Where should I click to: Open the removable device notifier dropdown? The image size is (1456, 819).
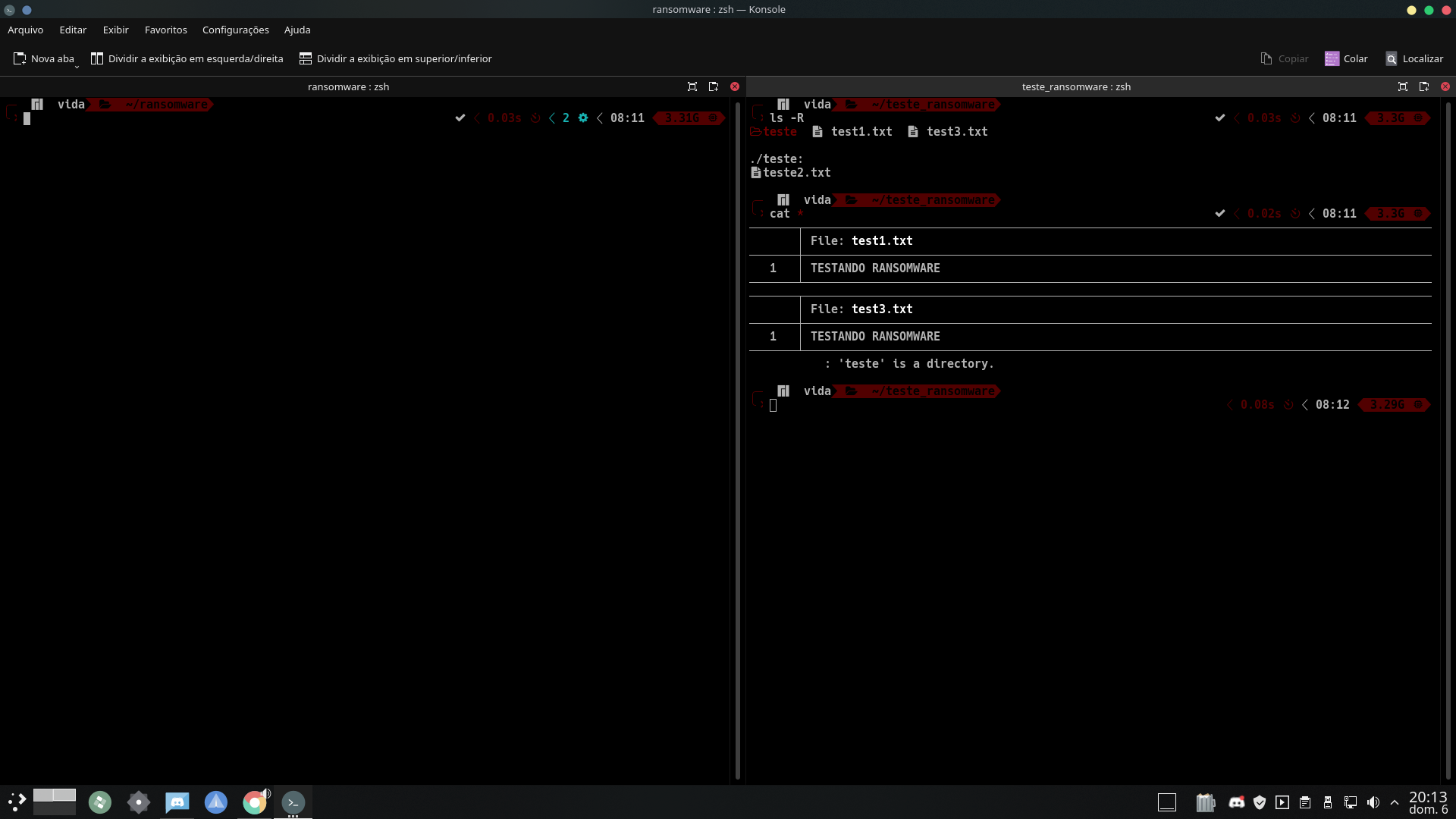coord(1328,802)
